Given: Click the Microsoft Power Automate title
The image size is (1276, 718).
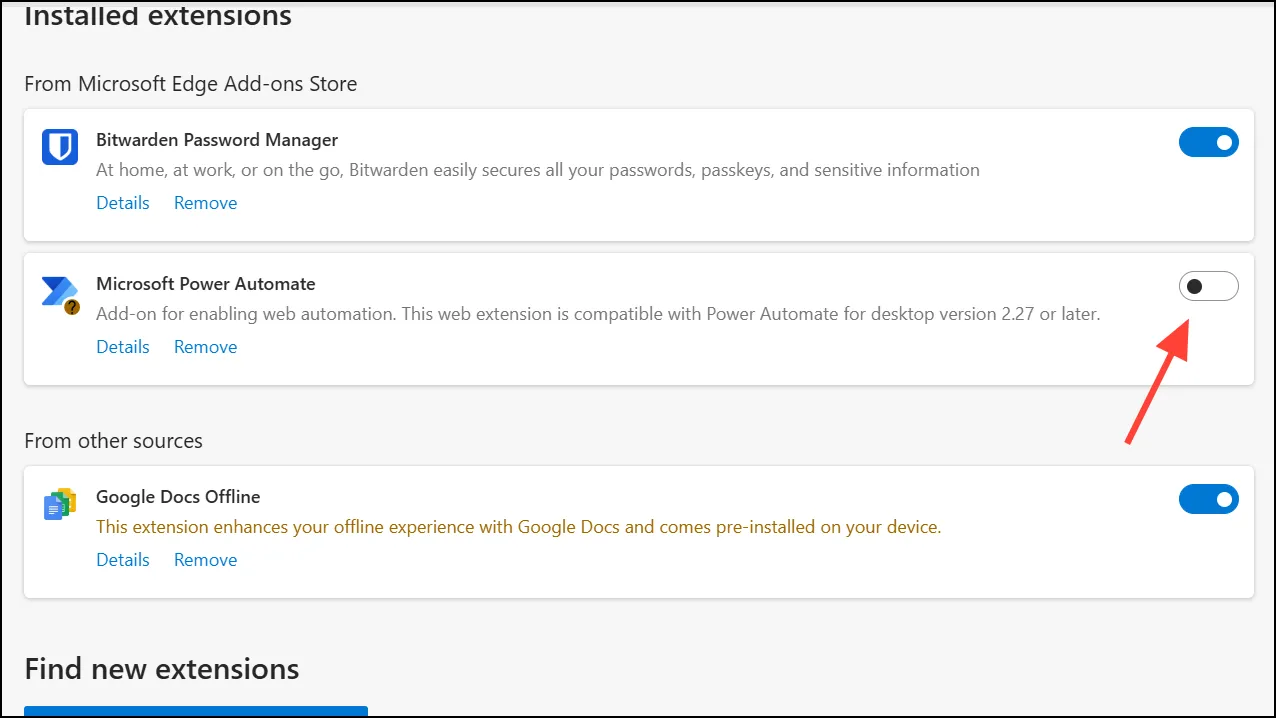Looking at the screenshot, I should [206, 284].
